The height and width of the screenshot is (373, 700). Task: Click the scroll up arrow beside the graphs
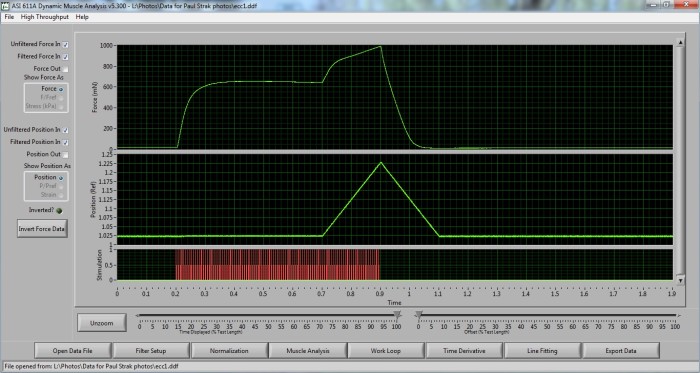pyautogui.click(x=680, y=42)
